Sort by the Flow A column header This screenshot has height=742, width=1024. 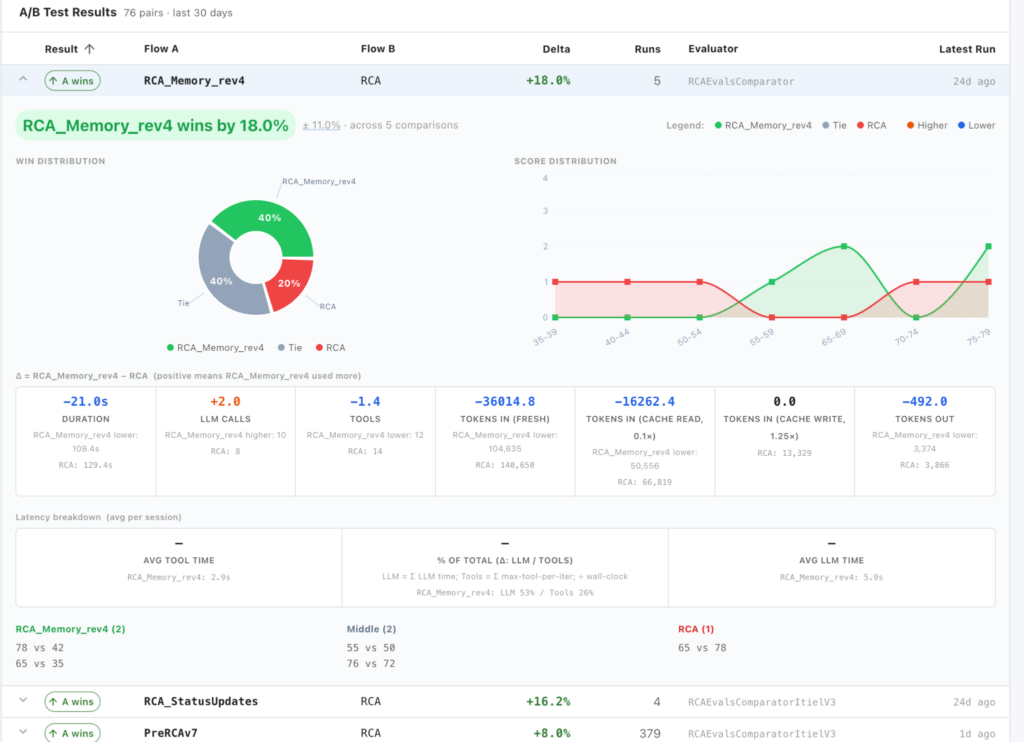[161, 49]
